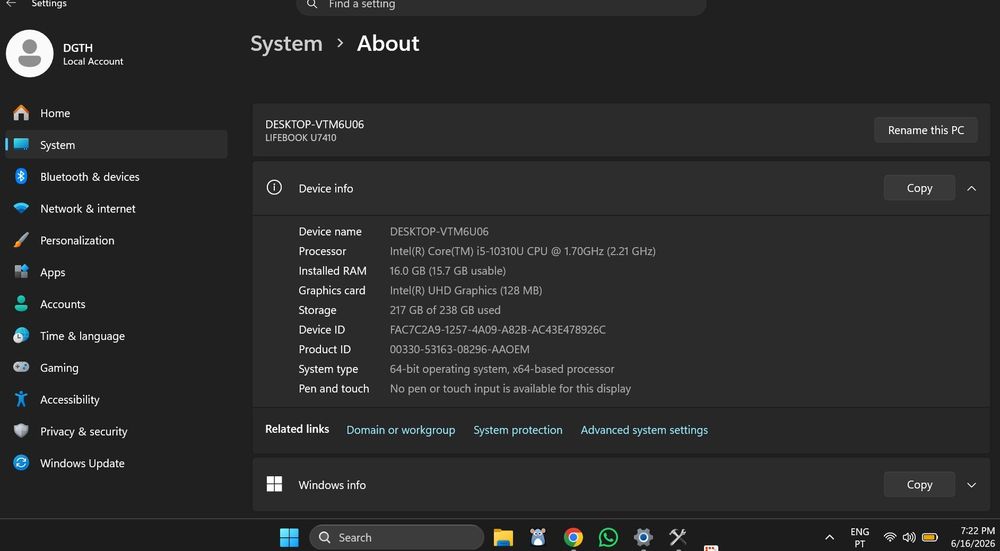Expand the Windows info section
This screenshot has width=1000, height=551.
click(971, 485)
